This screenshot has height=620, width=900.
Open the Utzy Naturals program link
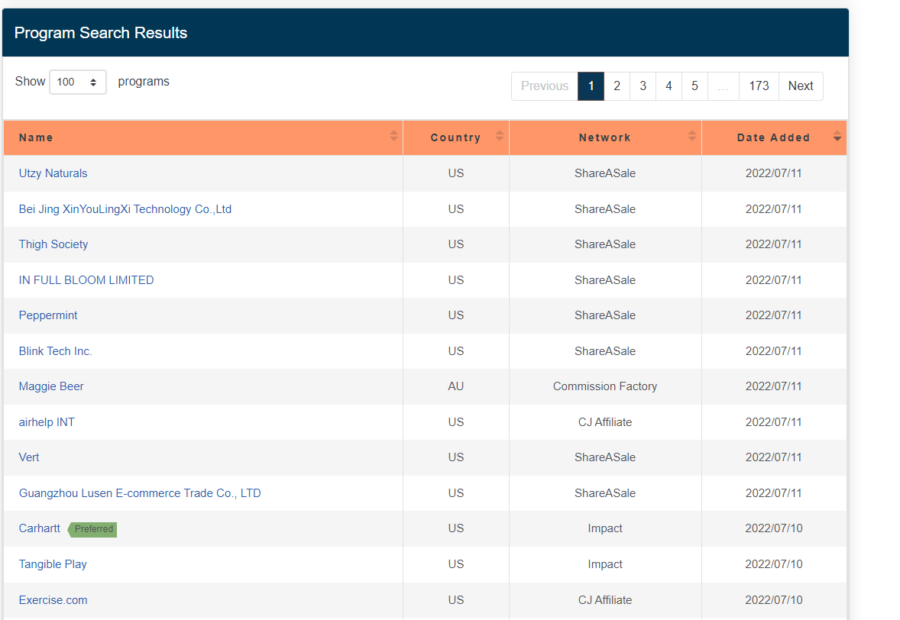[x=53, y=173]
